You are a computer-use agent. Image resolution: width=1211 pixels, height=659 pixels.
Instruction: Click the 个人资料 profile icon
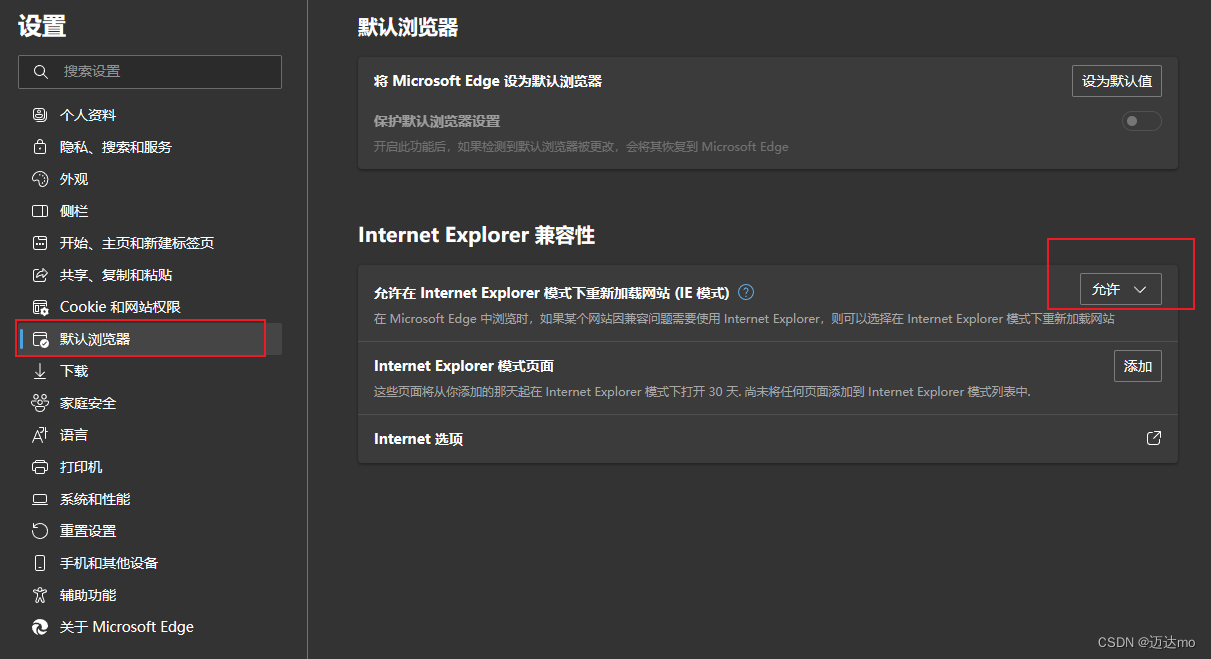[x=40, y=115]
